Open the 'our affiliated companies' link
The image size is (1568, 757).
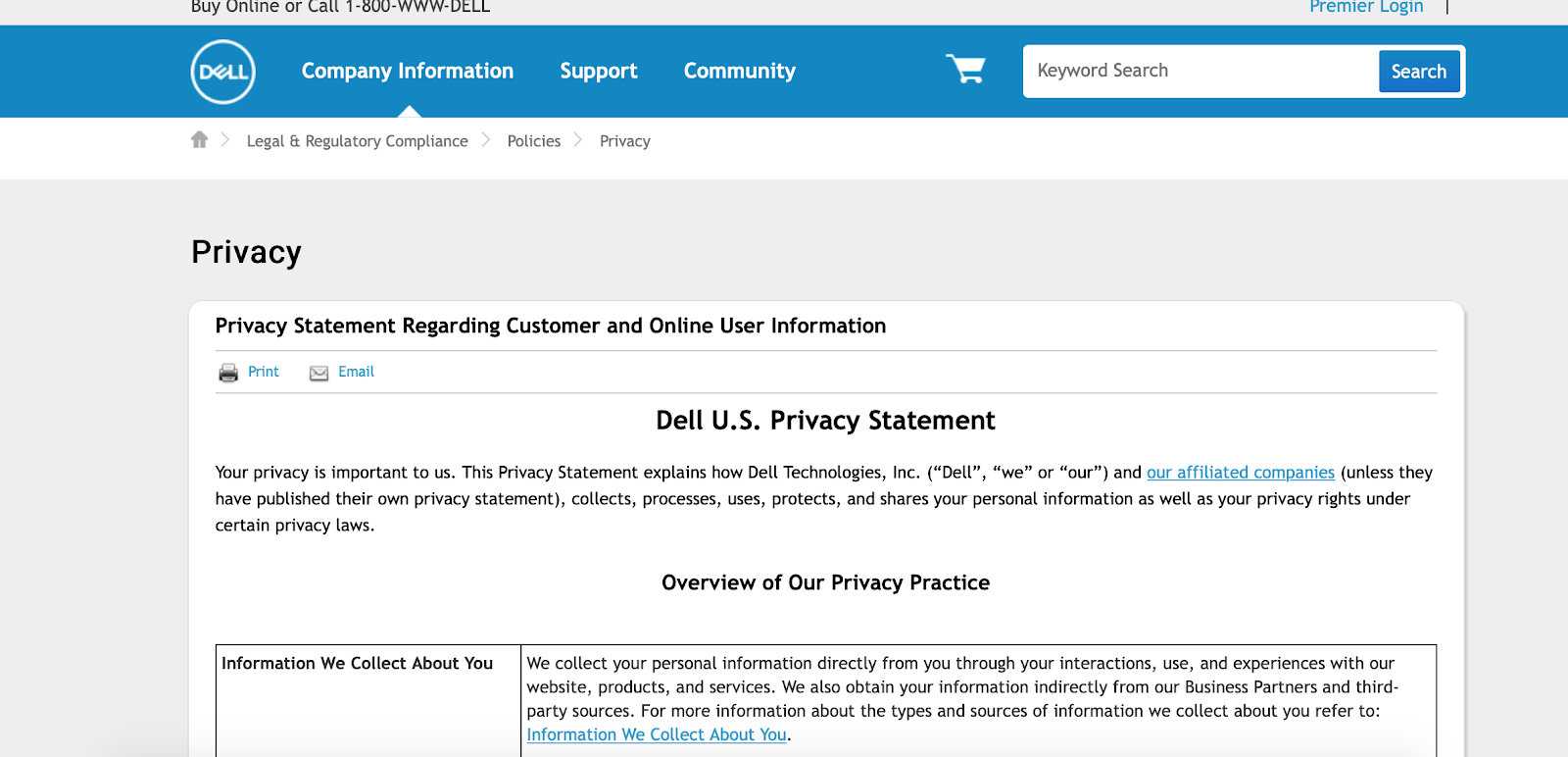coord(1241,473)
